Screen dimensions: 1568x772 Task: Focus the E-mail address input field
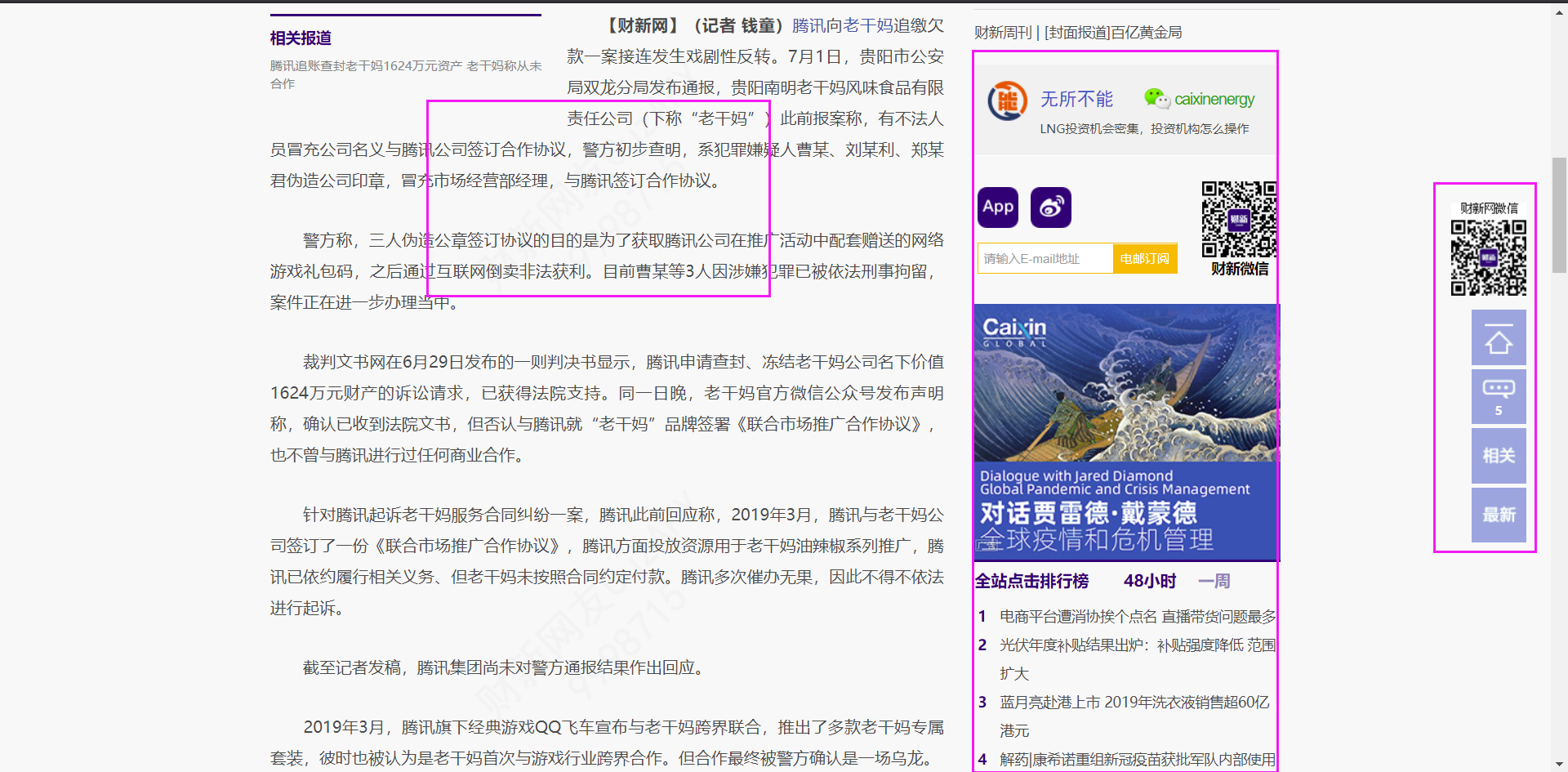coord(1045,258)
